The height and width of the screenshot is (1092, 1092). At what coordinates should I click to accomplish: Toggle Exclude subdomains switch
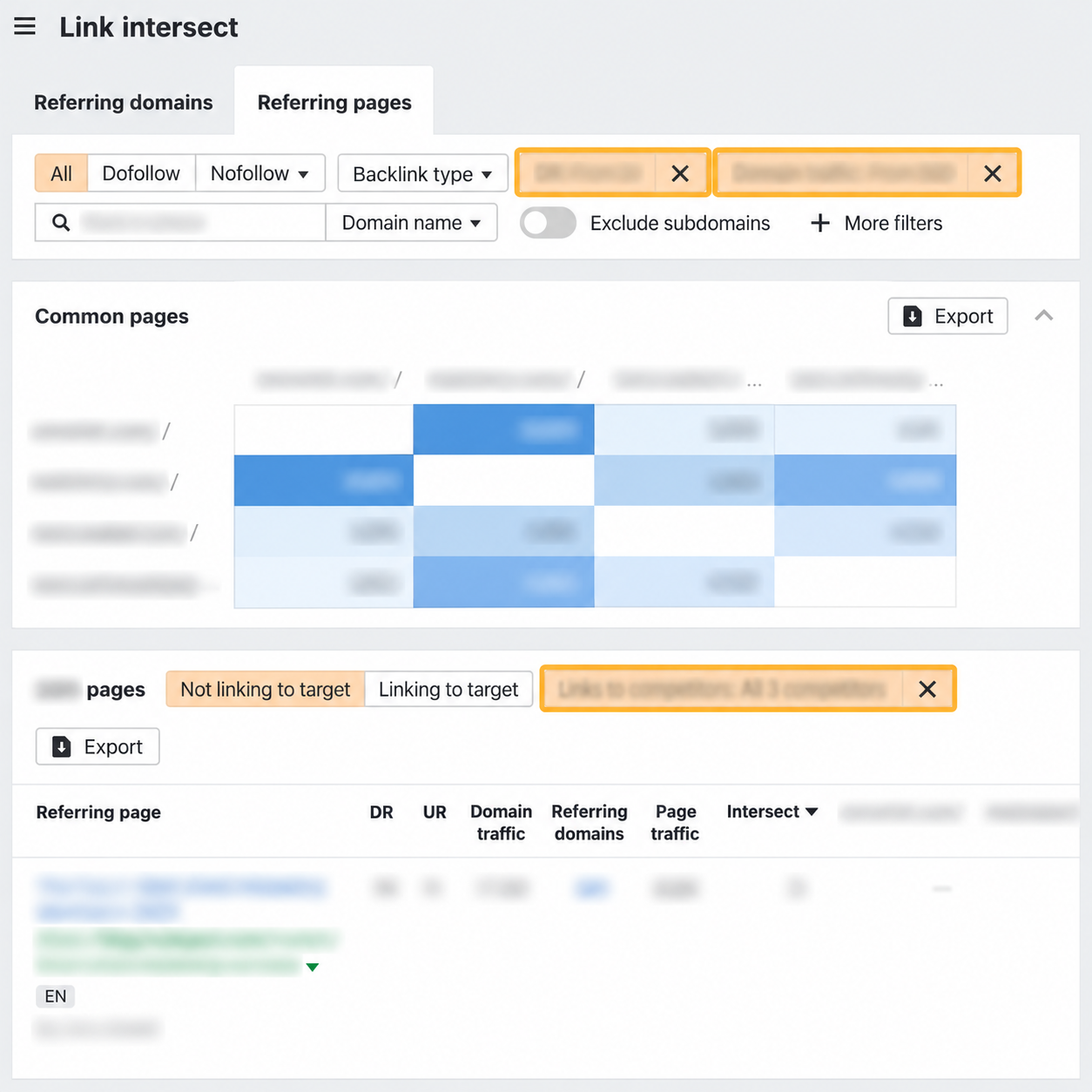548,223
